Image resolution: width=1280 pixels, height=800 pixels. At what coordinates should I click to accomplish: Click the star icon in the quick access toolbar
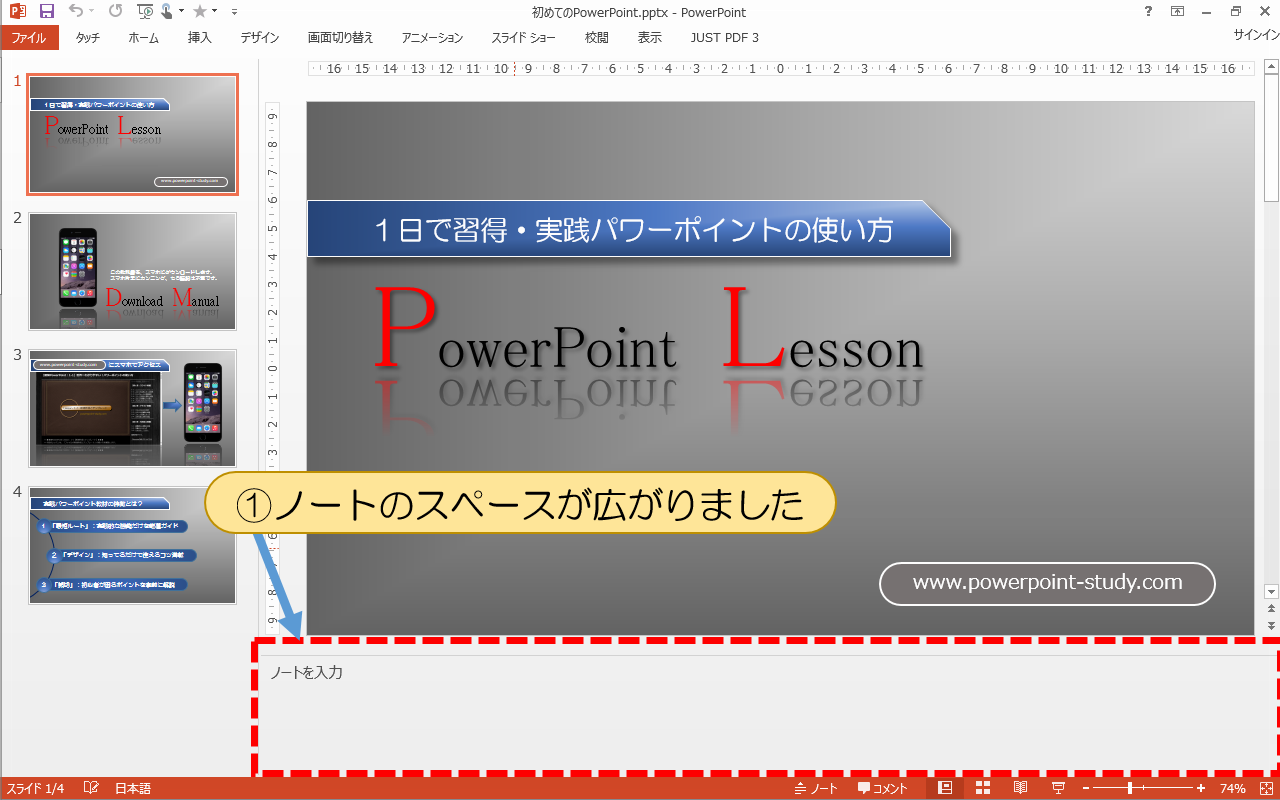[200, 12]
